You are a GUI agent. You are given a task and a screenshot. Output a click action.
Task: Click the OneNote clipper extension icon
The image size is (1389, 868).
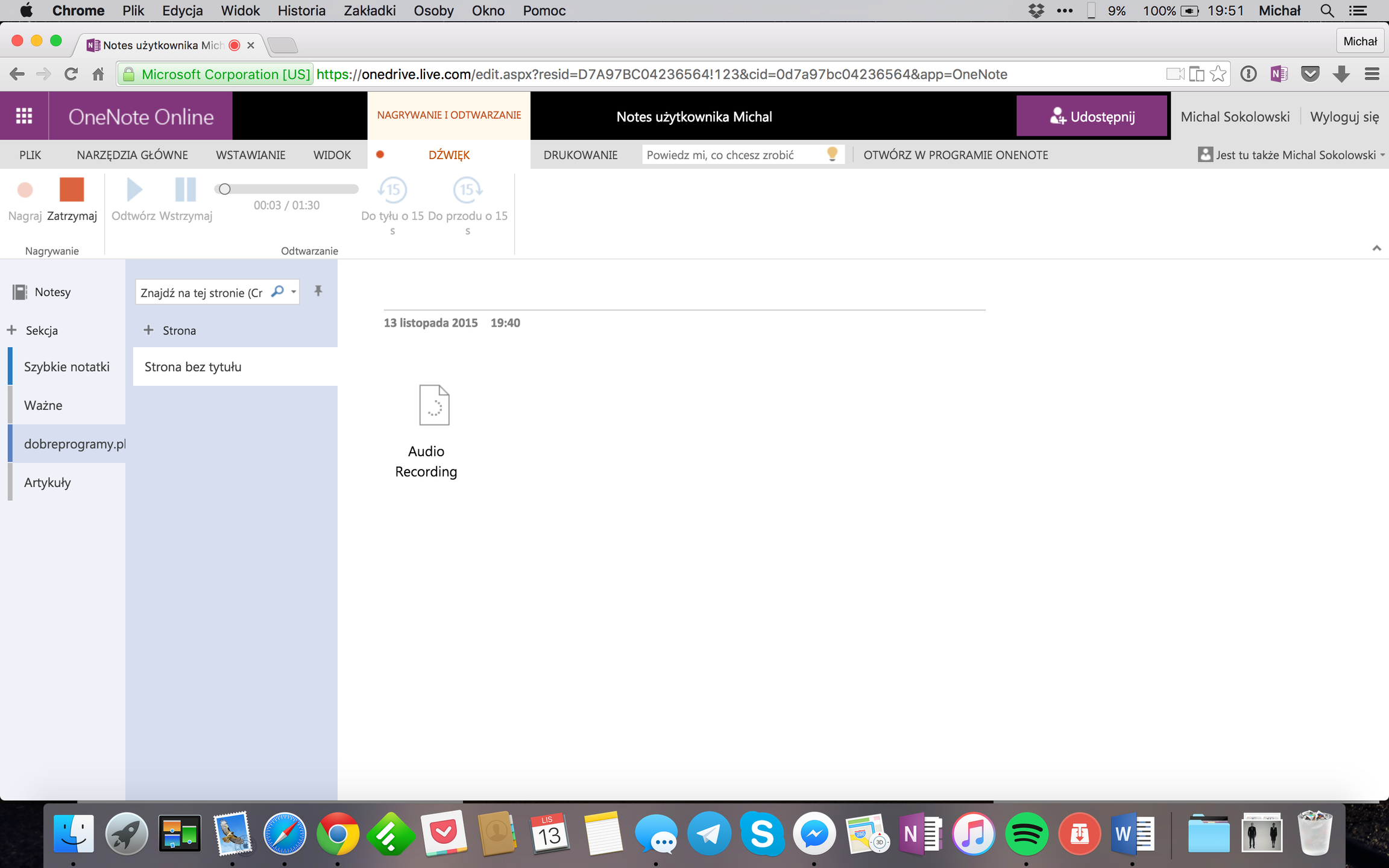[x=1278, y=74]
